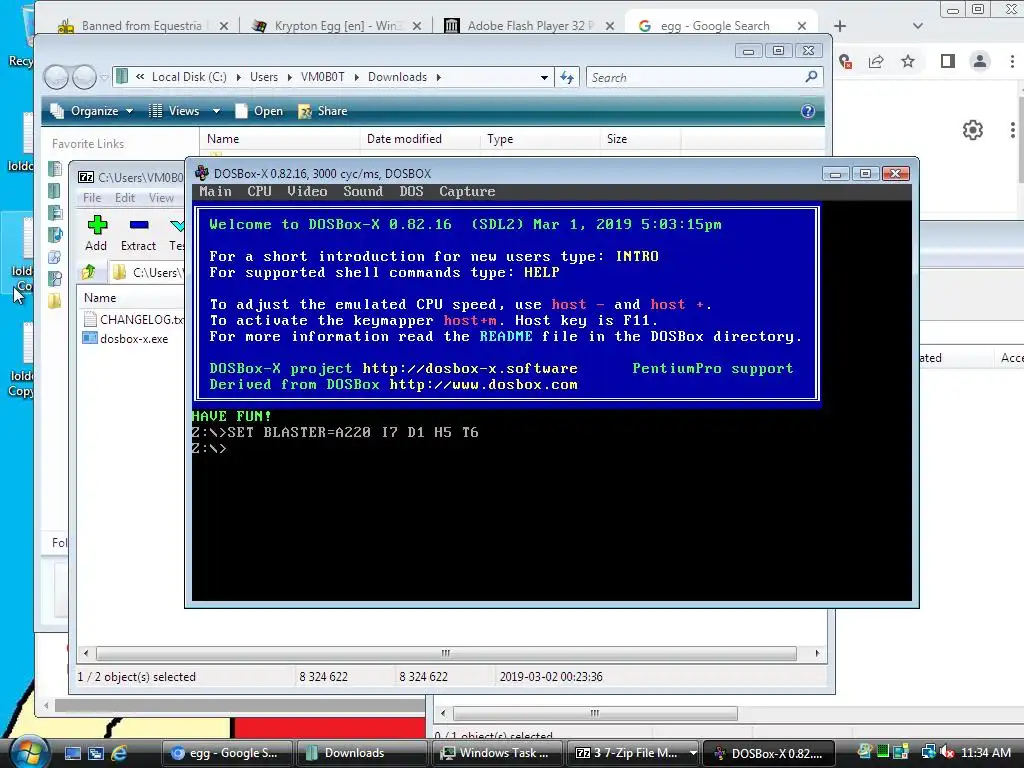Click the Explorer Back button
The image size is (1024, 768).
click(x=56, y=77)
